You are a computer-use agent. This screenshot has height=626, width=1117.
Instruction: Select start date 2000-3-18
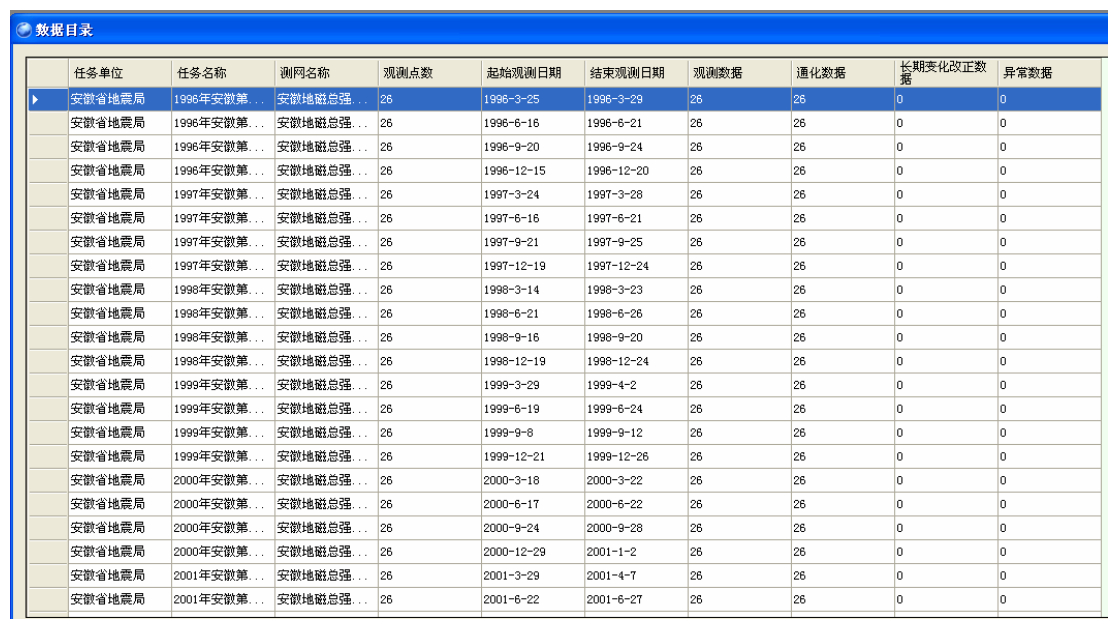533,481
